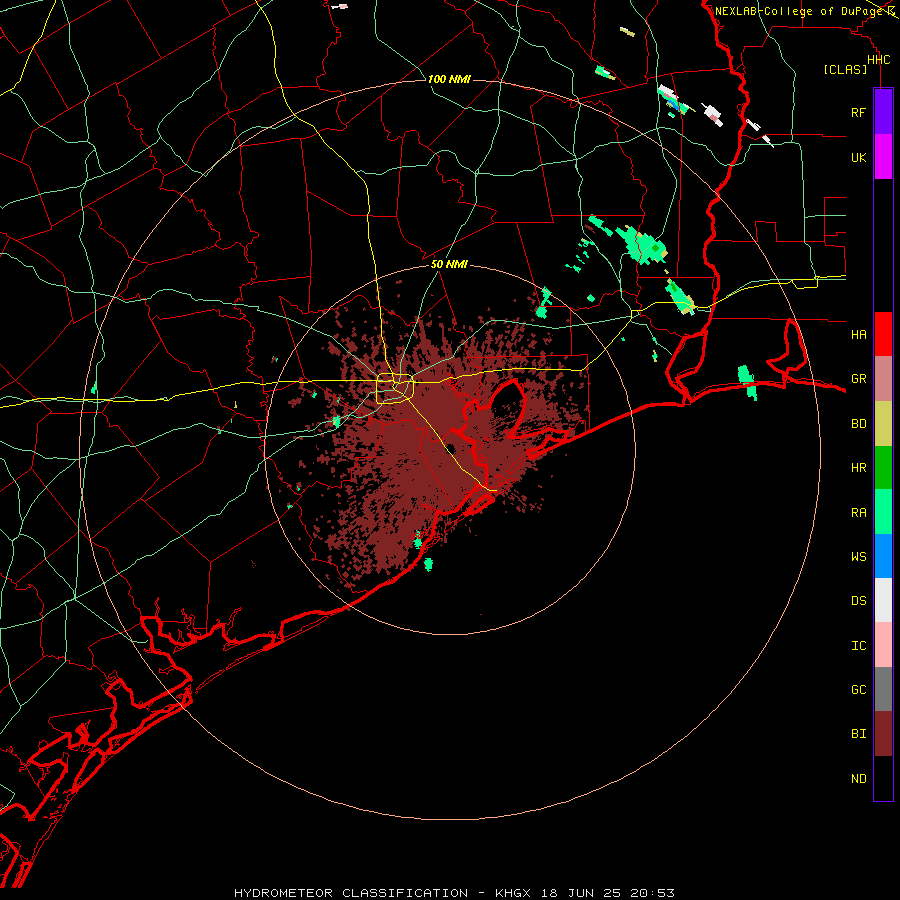
Task: Click the HR legend label
Action: [859, 468]
